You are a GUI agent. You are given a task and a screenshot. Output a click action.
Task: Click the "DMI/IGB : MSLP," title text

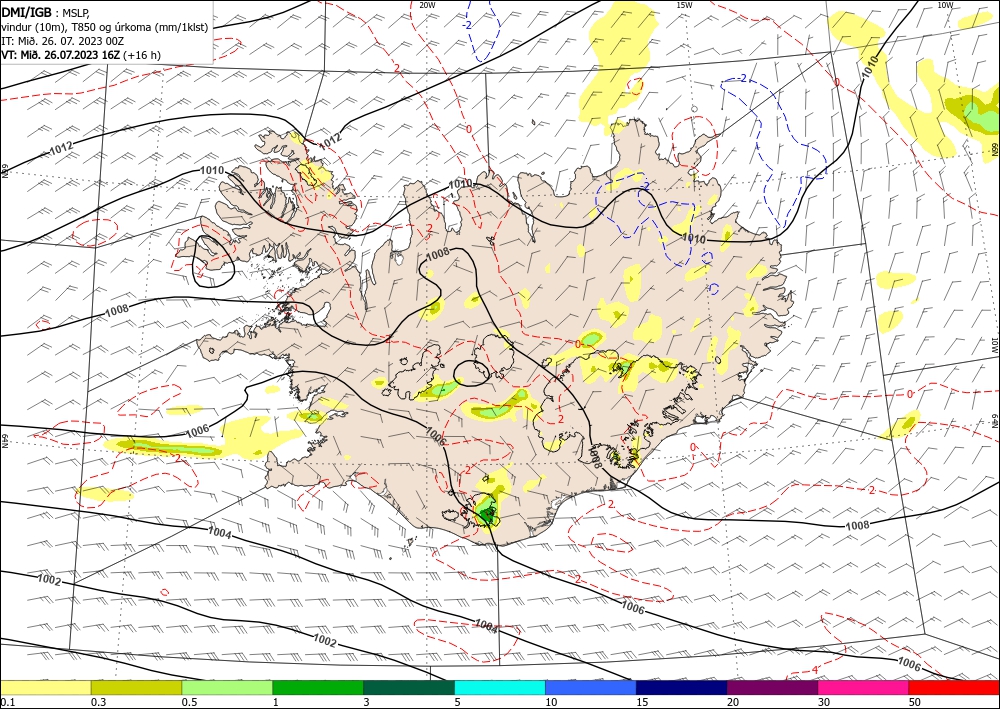(46, 12)
